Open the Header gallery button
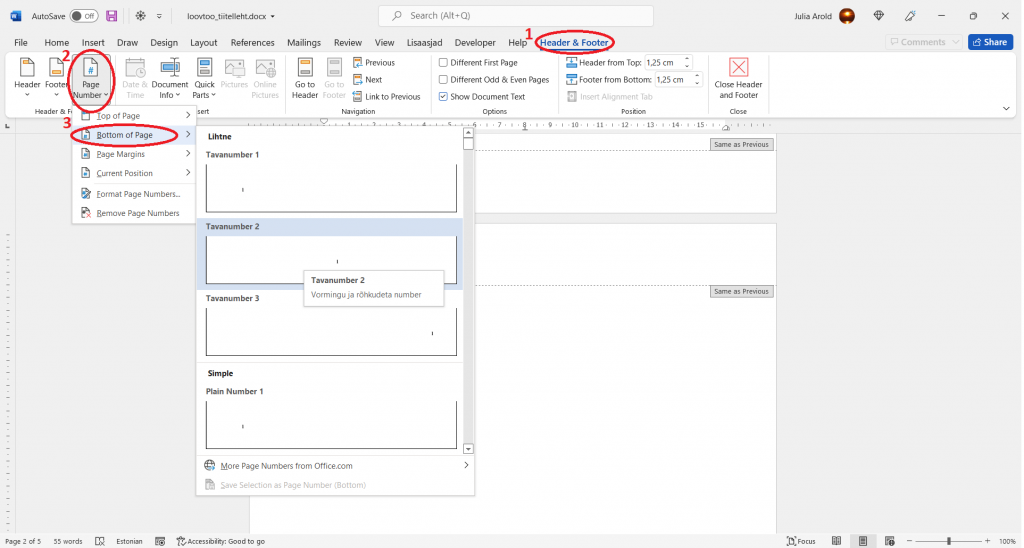This screenshot has height=548, width=1024. point(27,78)
